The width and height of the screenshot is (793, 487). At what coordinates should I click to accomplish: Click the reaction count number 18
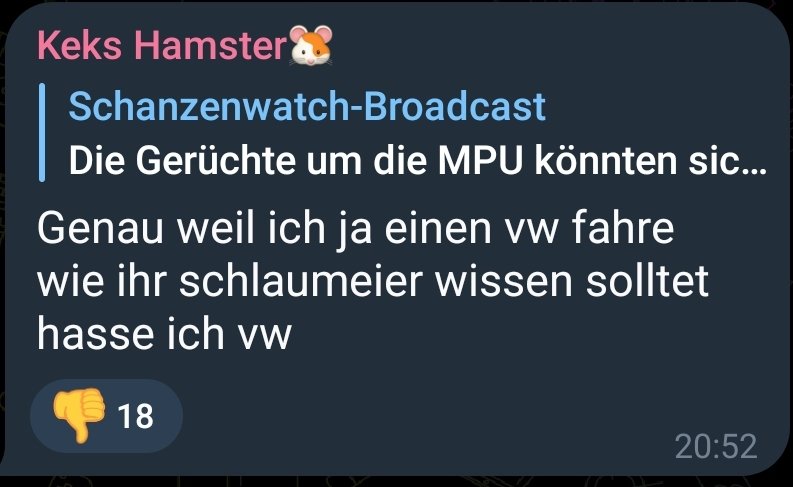[136, 416]
